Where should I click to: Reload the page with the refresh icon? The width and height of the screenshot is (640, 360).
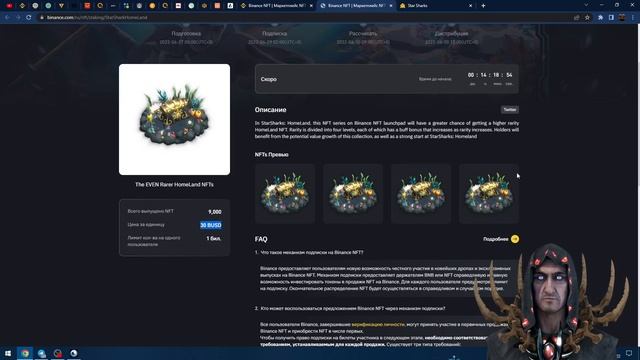pyautogui.click(x=29, y=18)
